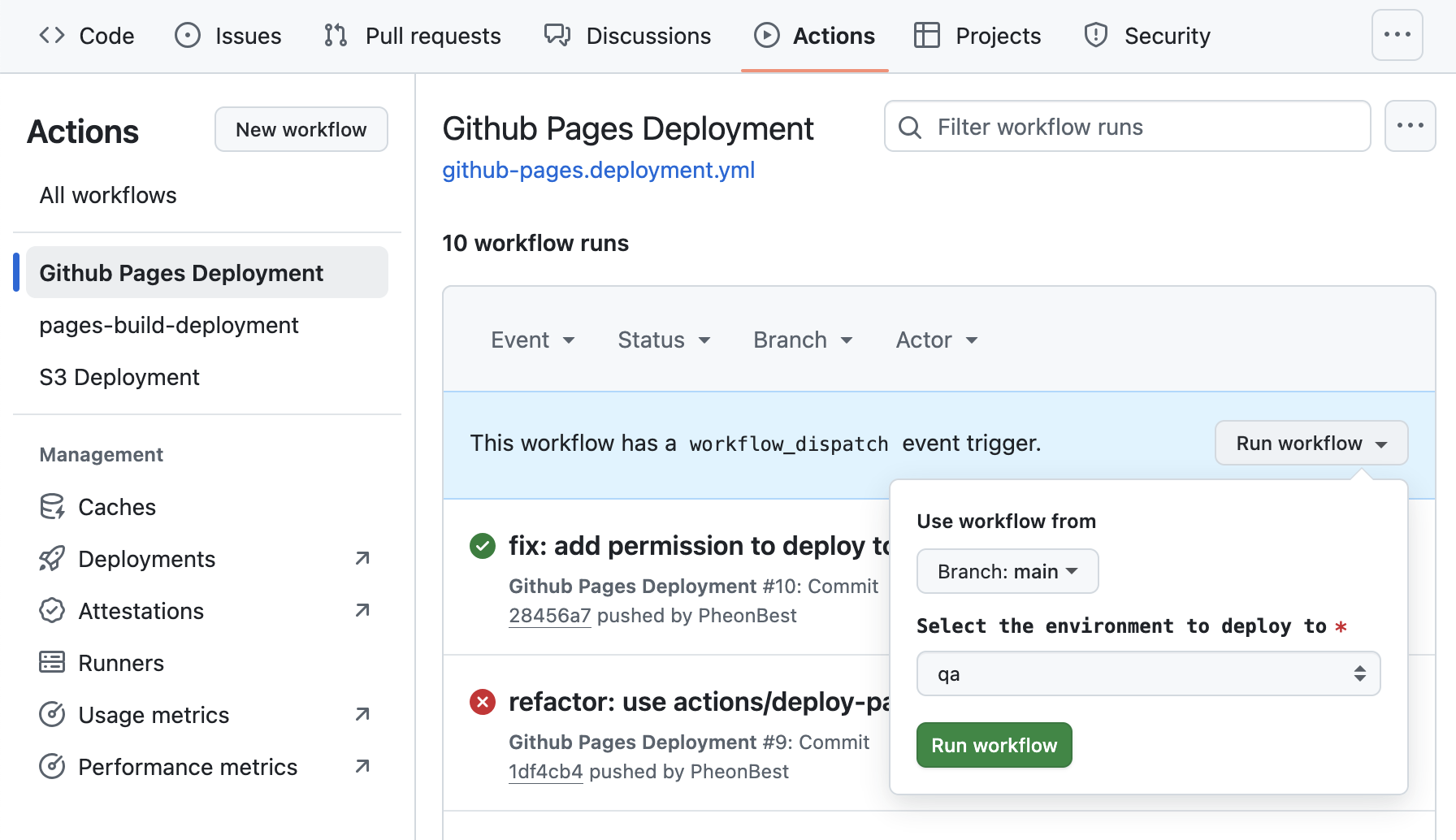The image size is (1456, 840).
Task: Click the New workflow button
Action: point(301,129)
